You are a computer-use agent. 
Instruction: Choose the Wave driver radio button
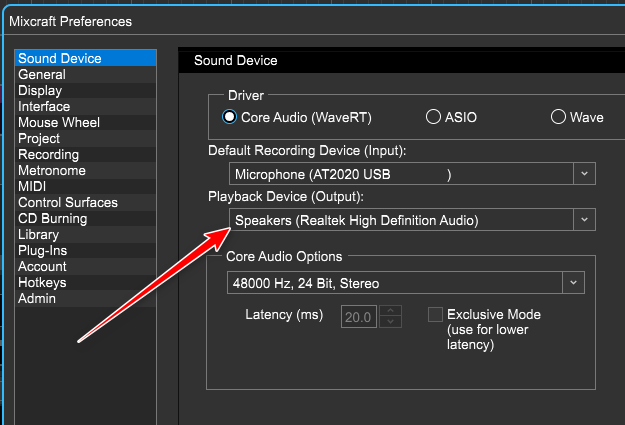(x=558, y=117)
